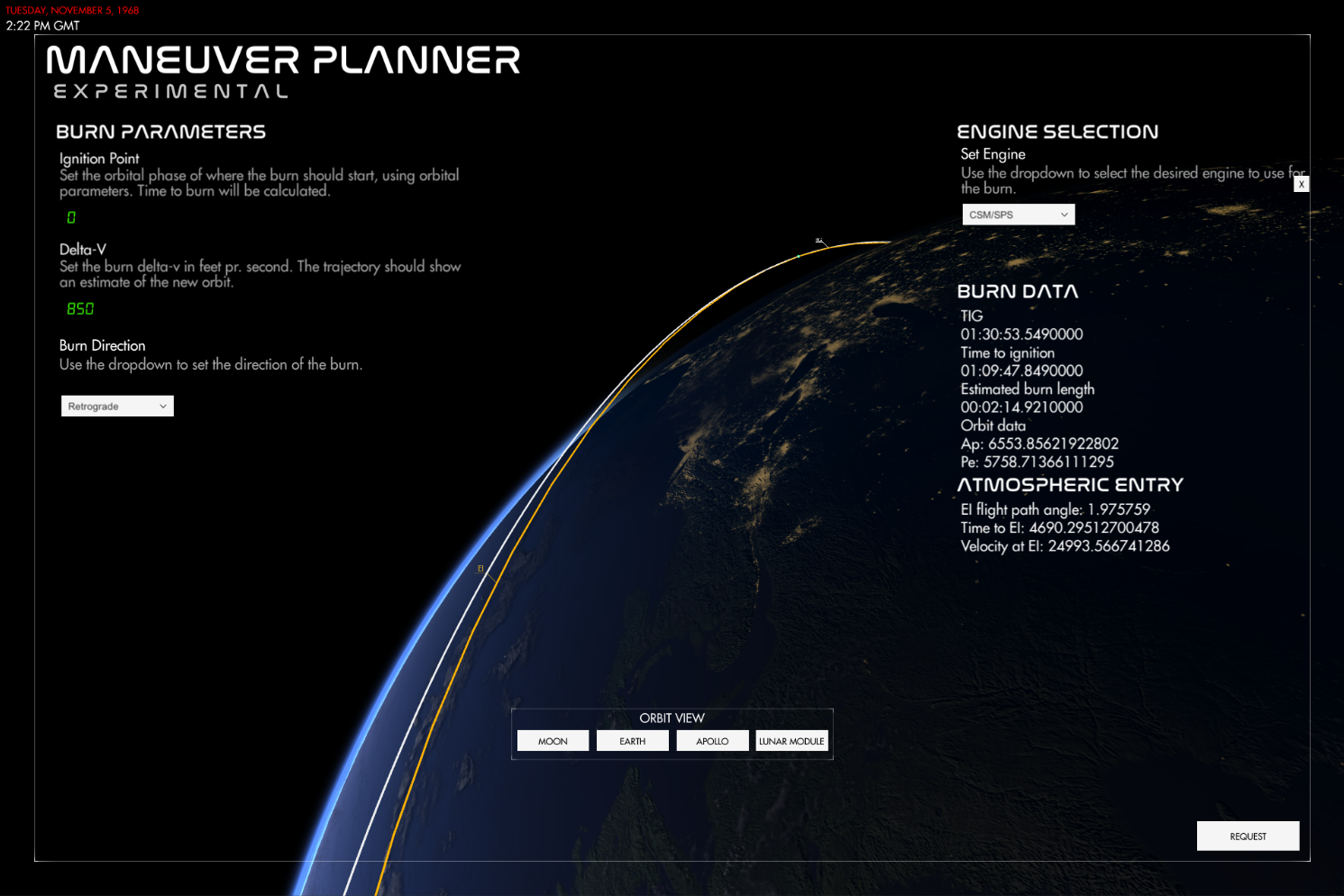Click the Set Engine label

(x=992, y=154)
